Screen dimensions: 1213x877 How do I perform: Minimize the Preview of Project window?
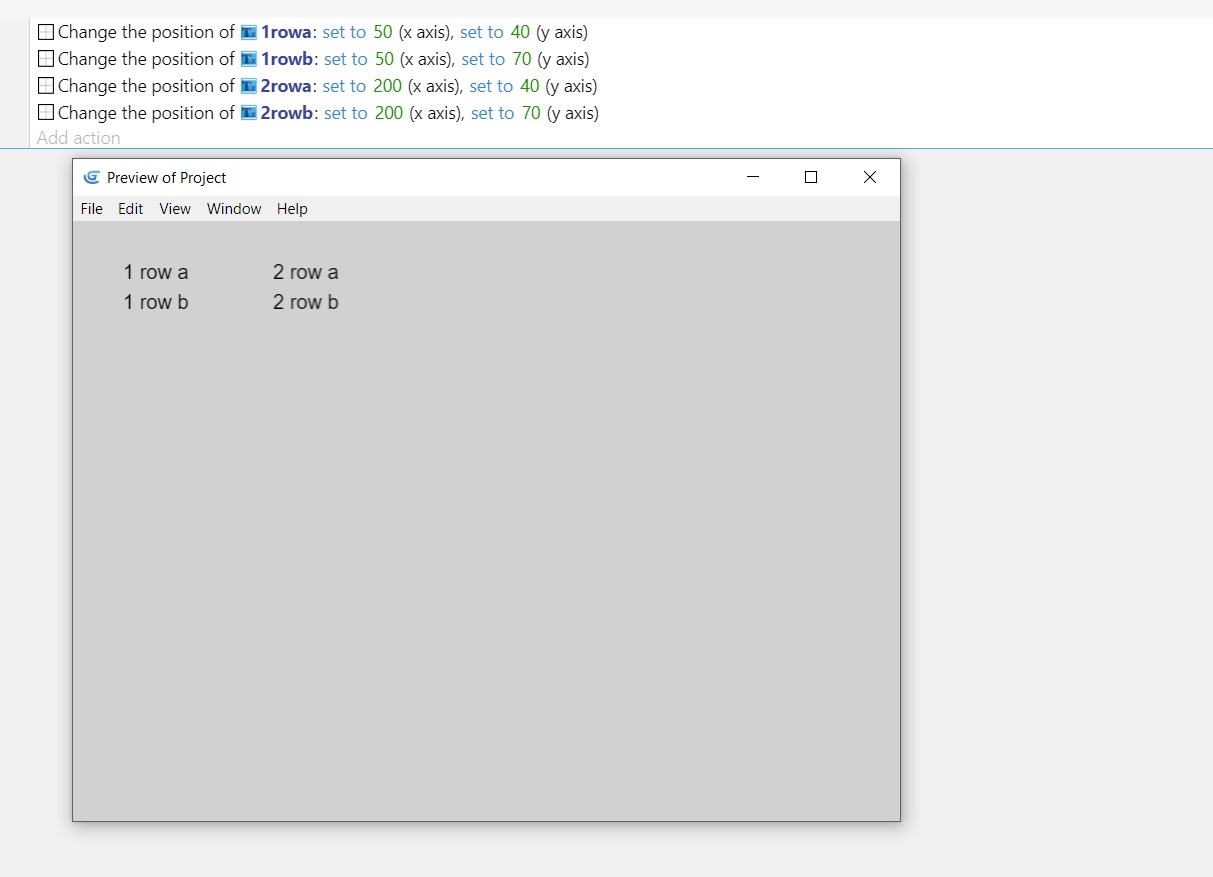(753, 177)
